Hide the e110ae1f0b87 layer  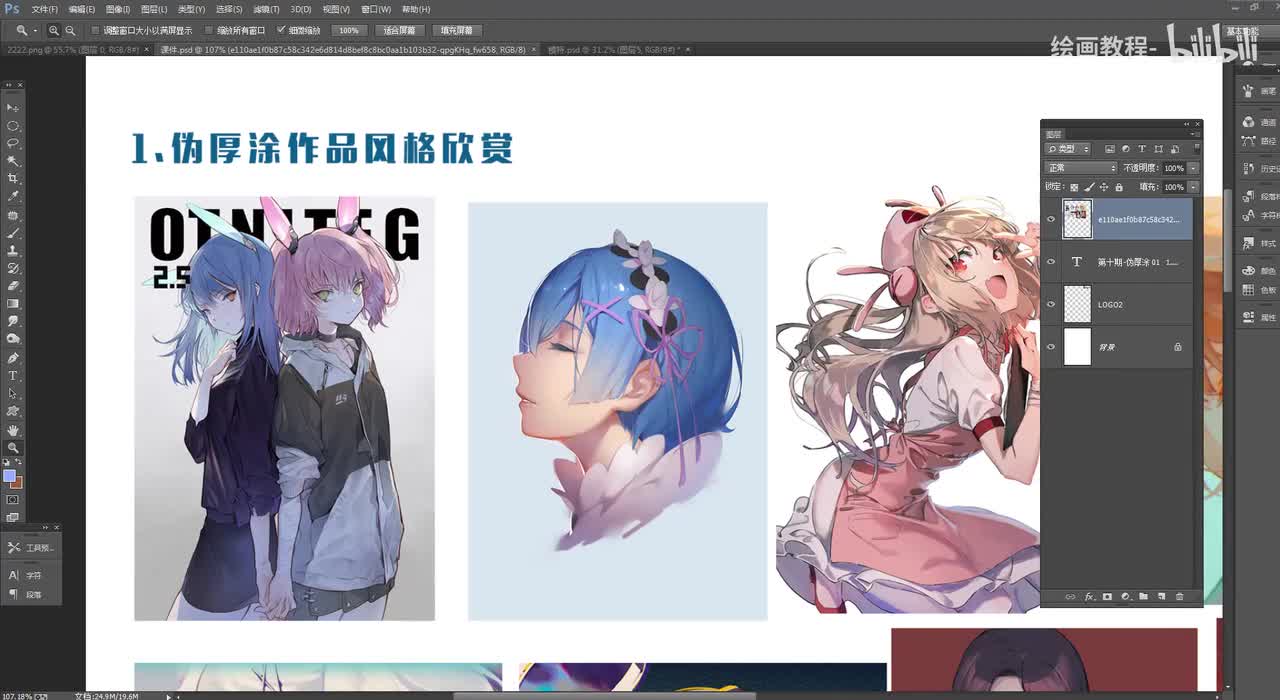pos(1051,219)
